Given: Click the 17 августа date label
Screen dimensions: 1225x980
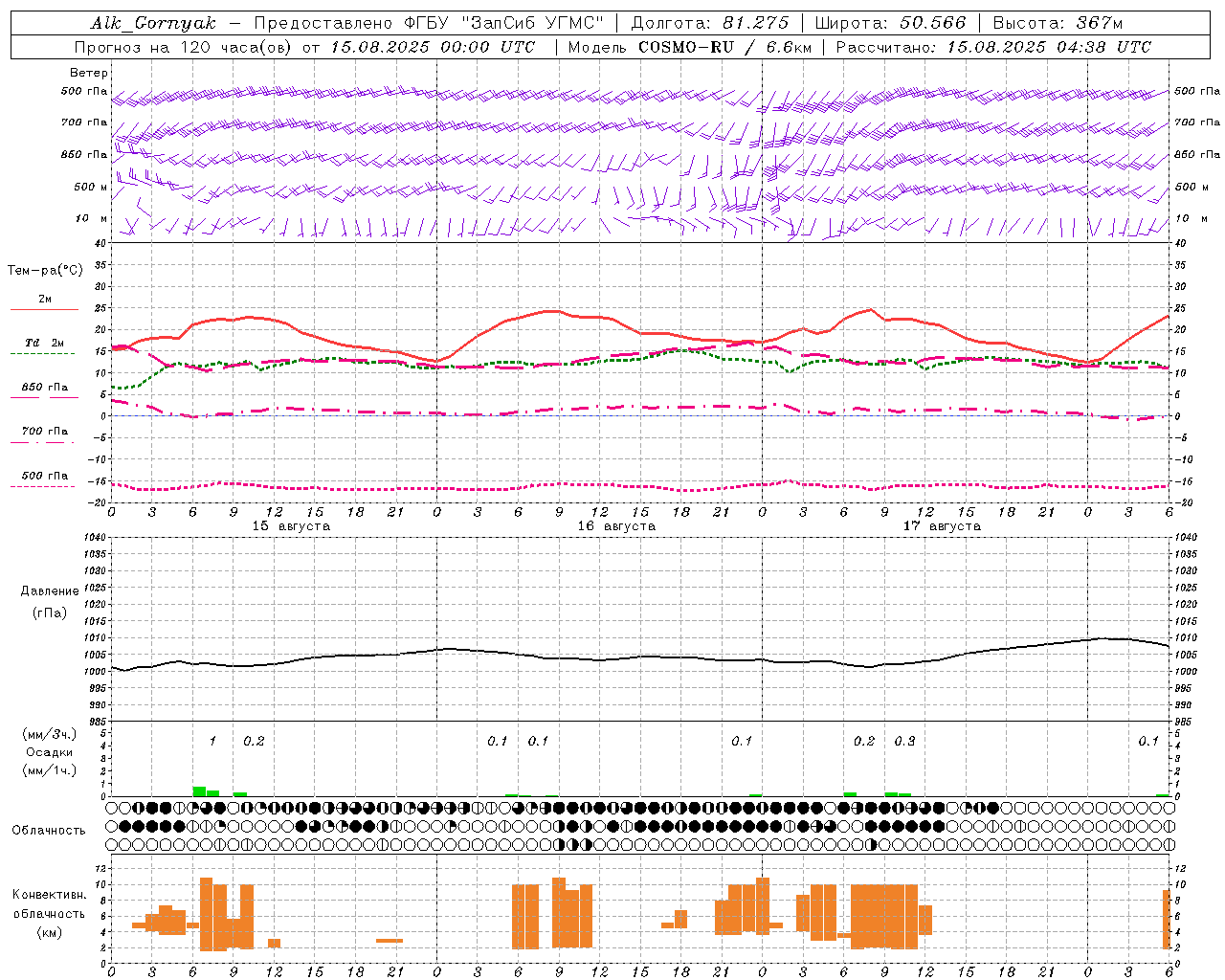Looking at the screenshot, I should pyautogui.click(x=942, y=526).
